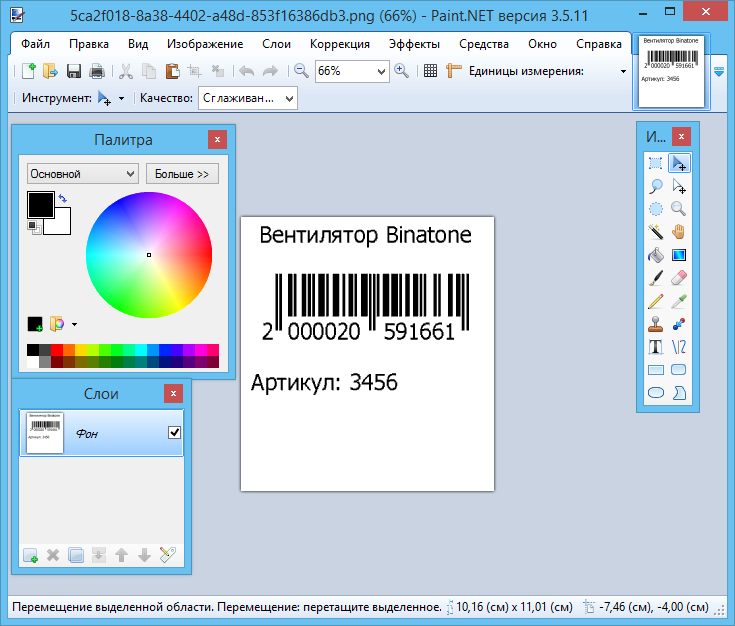Select the Pan hand tool
Screen dimensions: 735x626
pos(679,232)
